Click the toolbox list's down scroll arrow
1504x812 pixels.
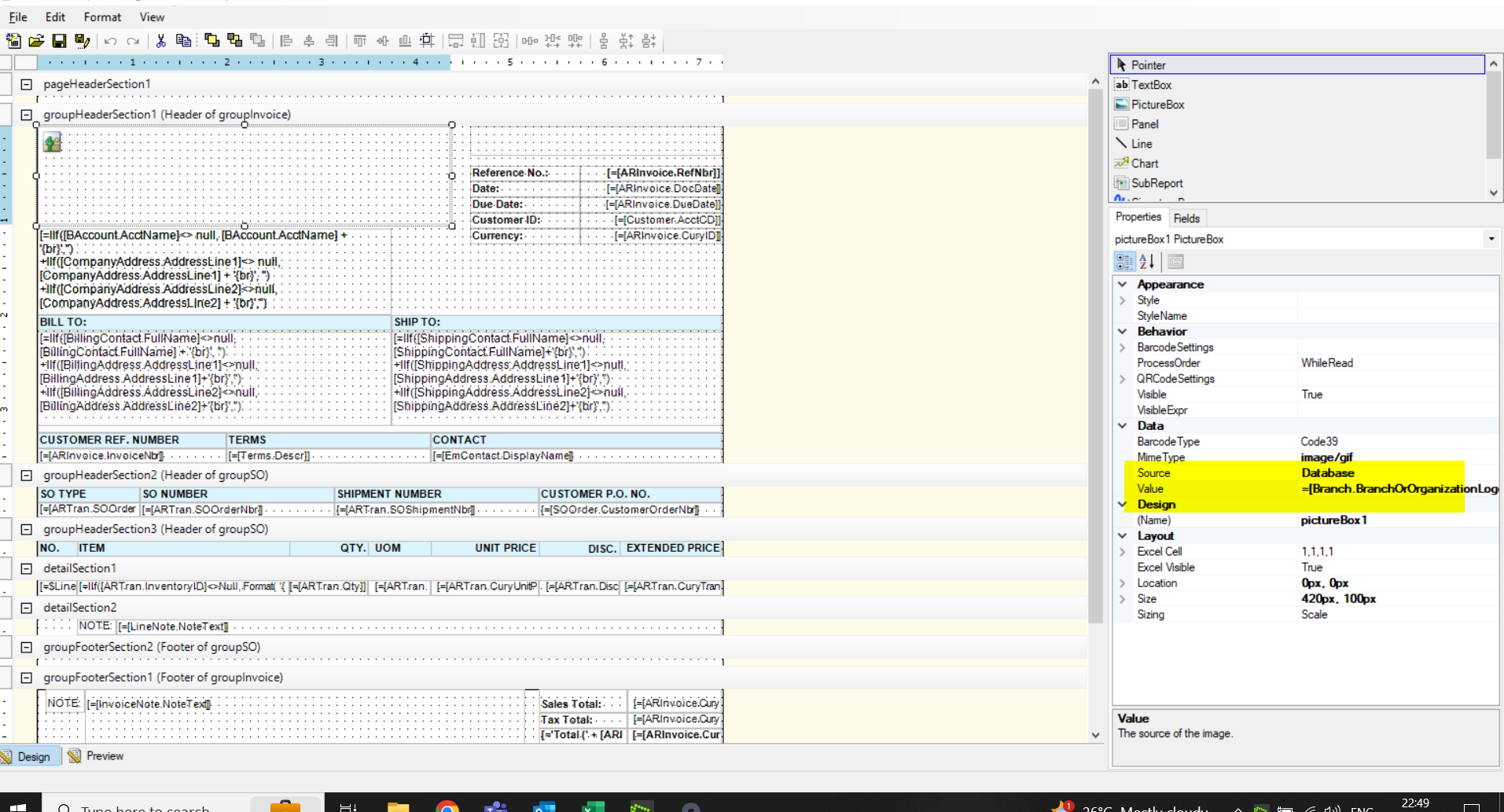click(x=1494, y=193)
